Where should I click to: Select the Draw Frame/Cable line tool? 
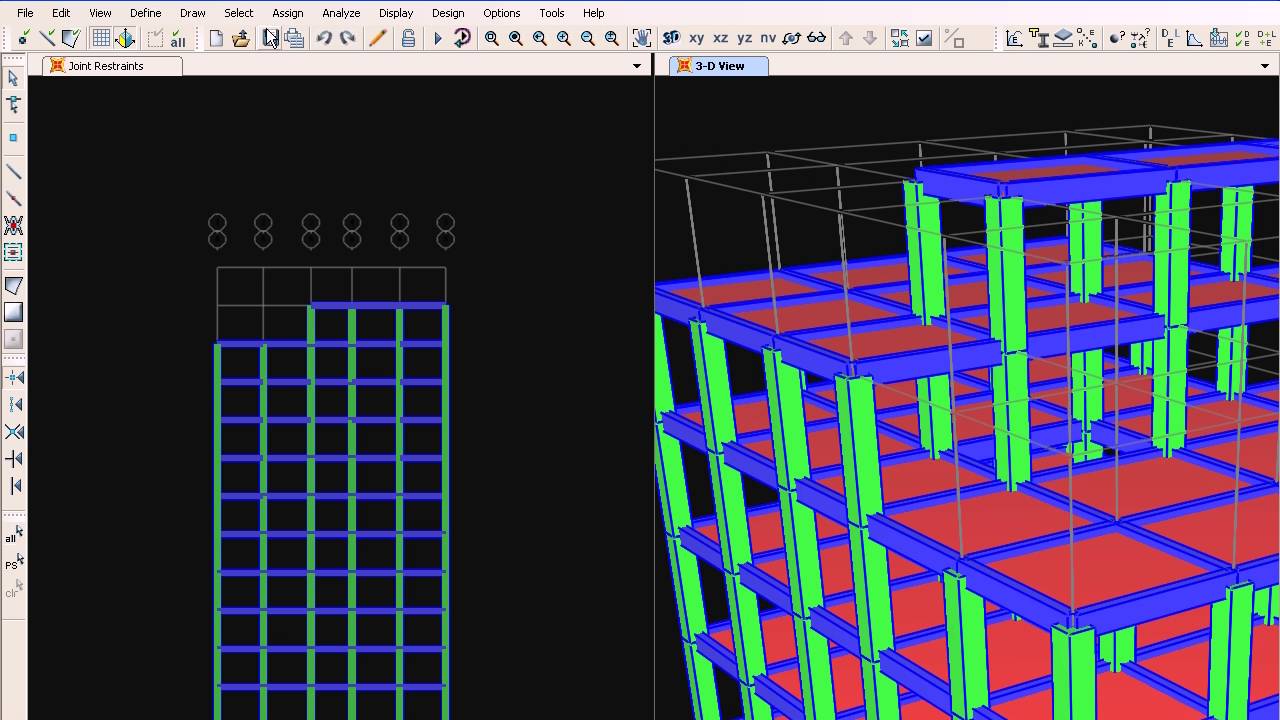tap(14, 171)
